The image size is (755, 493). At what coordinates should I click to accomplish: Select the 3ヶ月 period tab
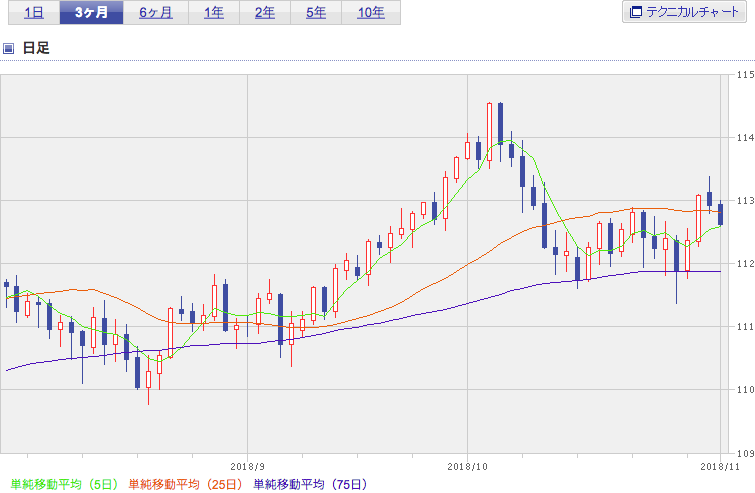click(x=91, y=12)
